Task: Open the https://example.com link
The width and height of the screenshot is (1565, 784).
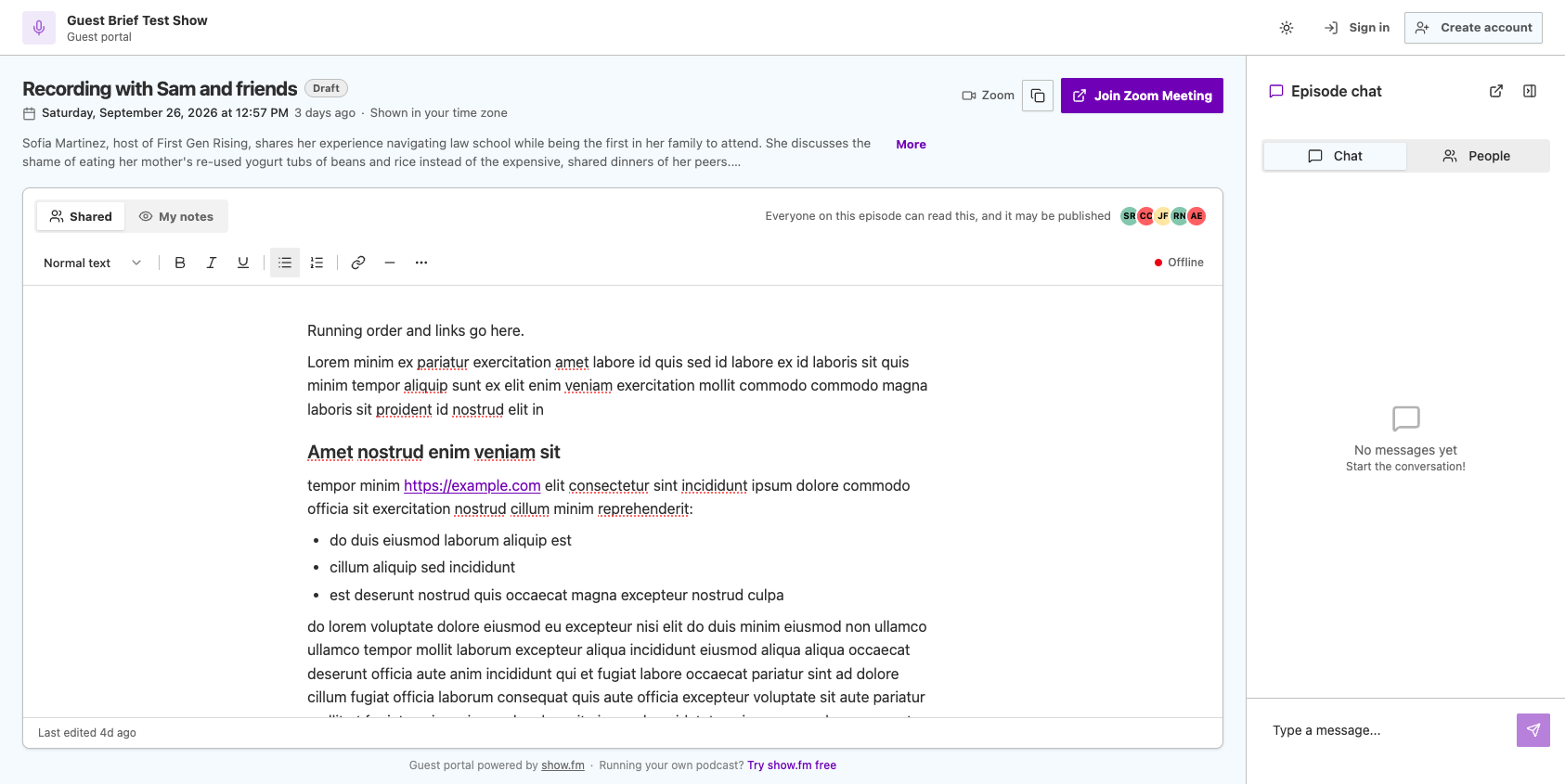Action: (x=472, y=485)
